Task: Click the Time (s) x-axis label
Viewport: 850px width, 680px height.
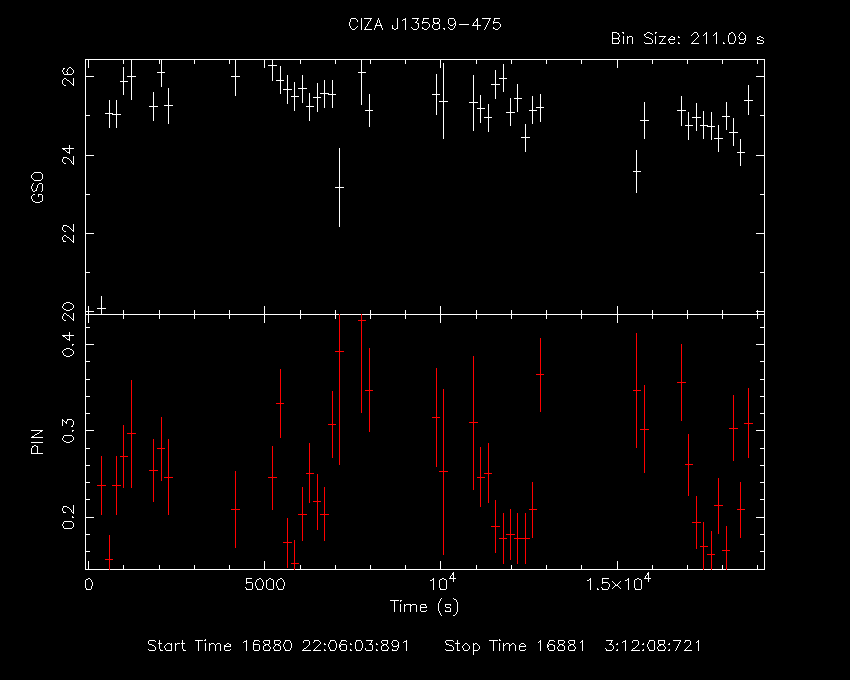Action: pos(424,606)
